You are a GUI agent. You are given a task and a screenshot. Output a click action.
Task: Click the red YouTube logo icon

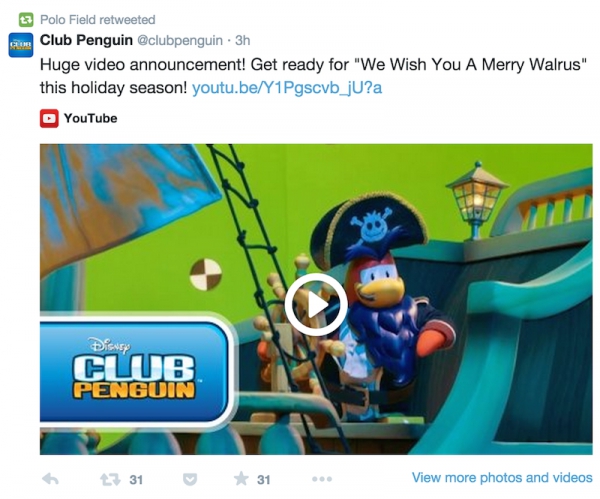point(49,118)
